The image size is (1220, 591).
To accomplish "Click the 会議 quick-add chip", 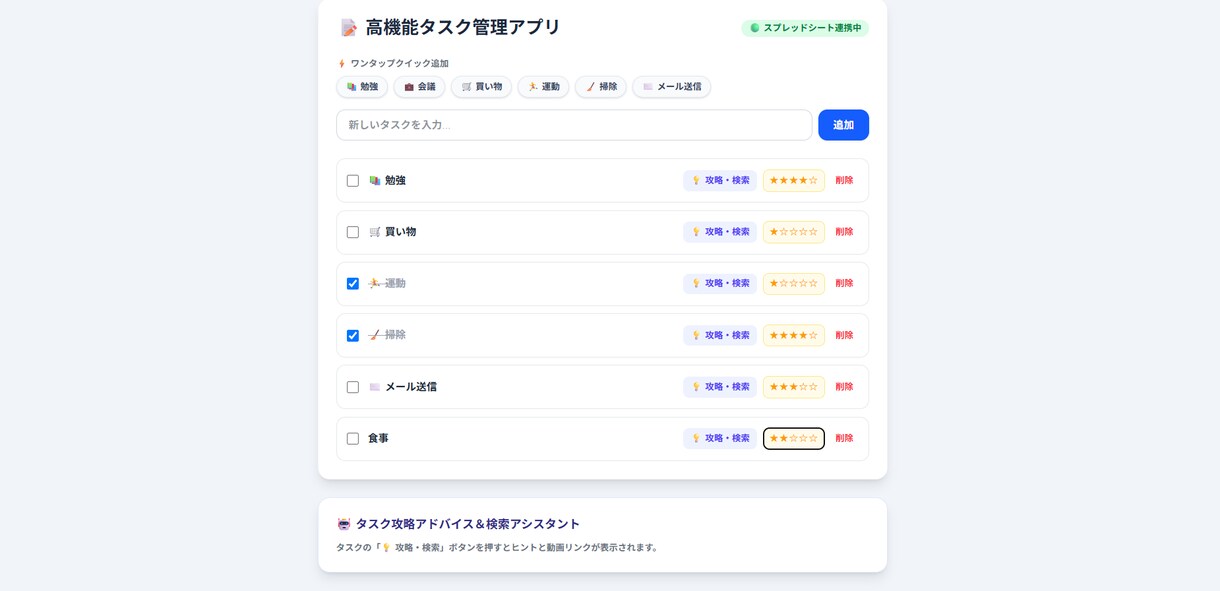I will (419, 87).
